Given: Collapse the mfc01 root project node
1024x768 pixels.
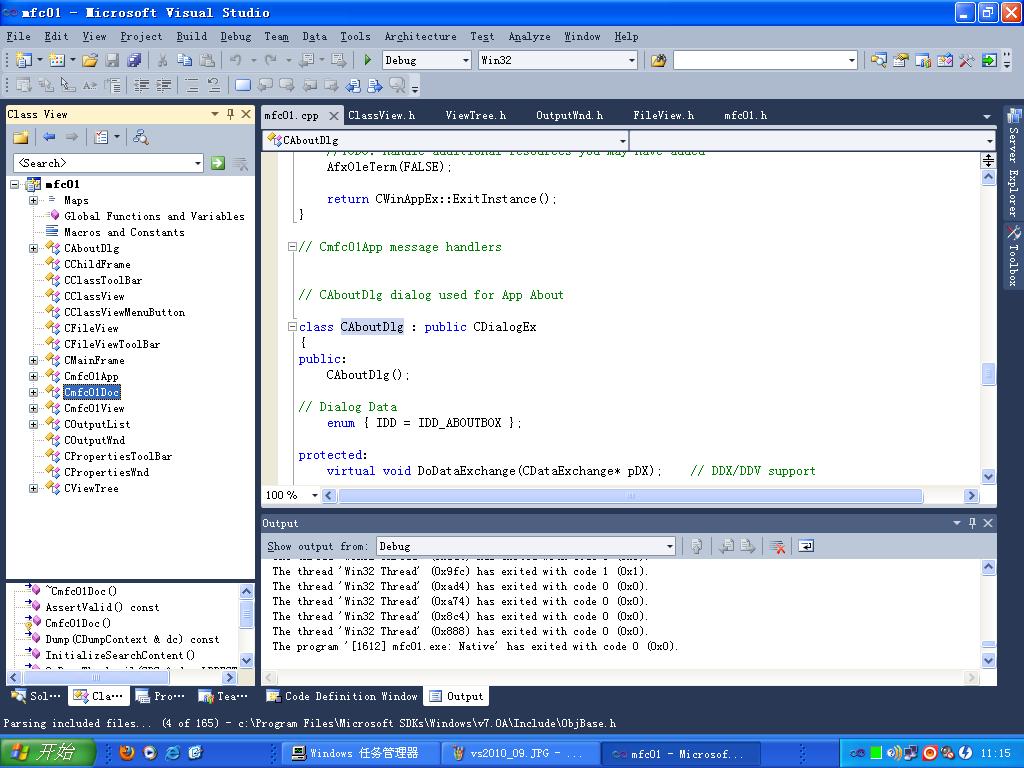Looking at the screenshot, I should (14, 185).
